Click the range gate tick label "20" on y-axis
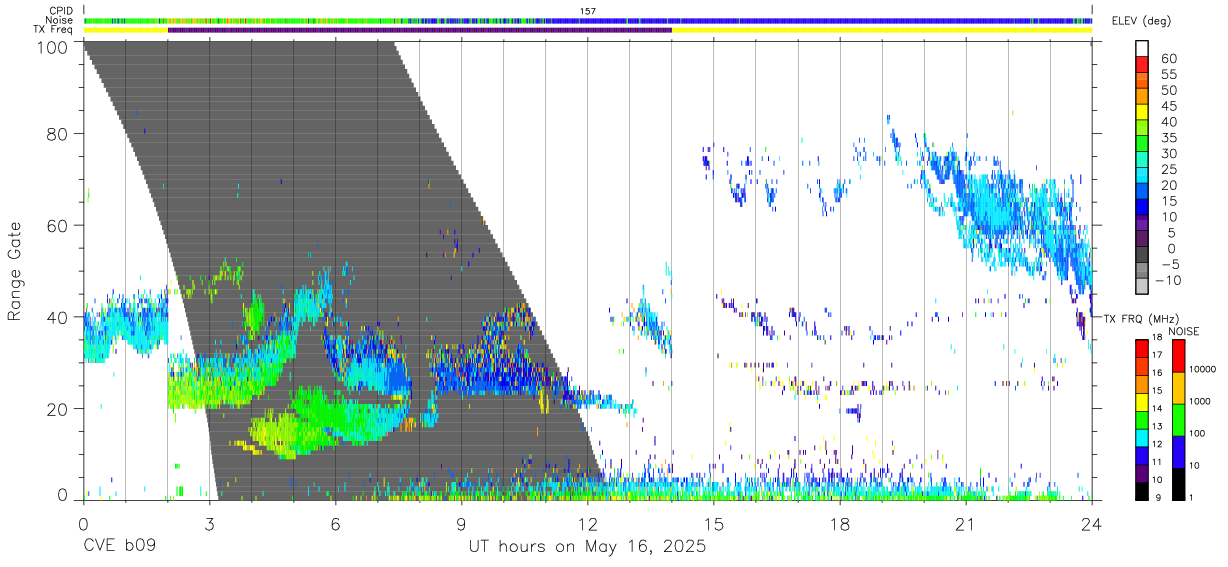Viewport: 1228px width, 567px height. (58, 409)
